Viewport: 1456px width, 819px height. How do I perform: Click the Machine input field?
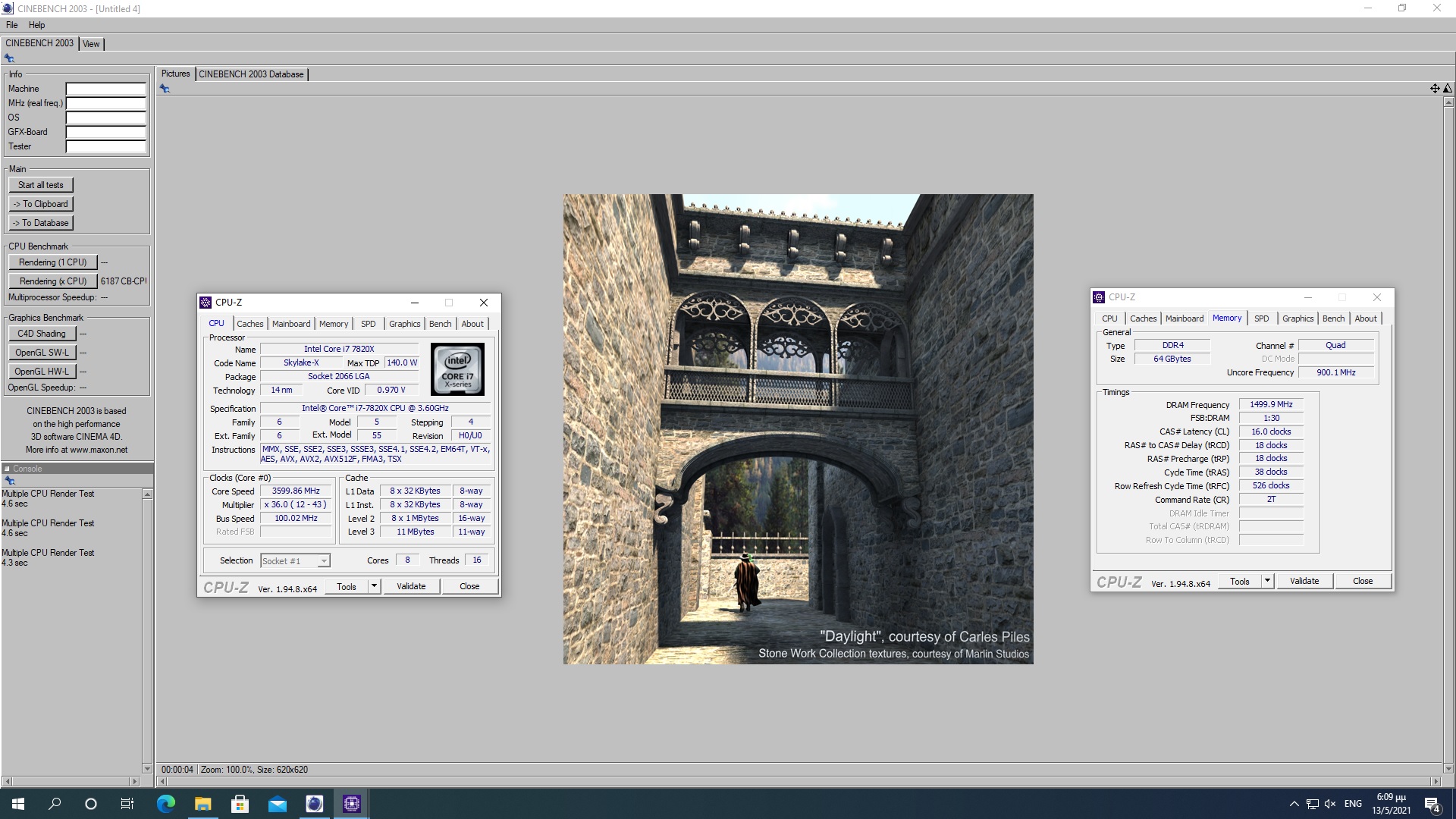[x=105, y=89]
